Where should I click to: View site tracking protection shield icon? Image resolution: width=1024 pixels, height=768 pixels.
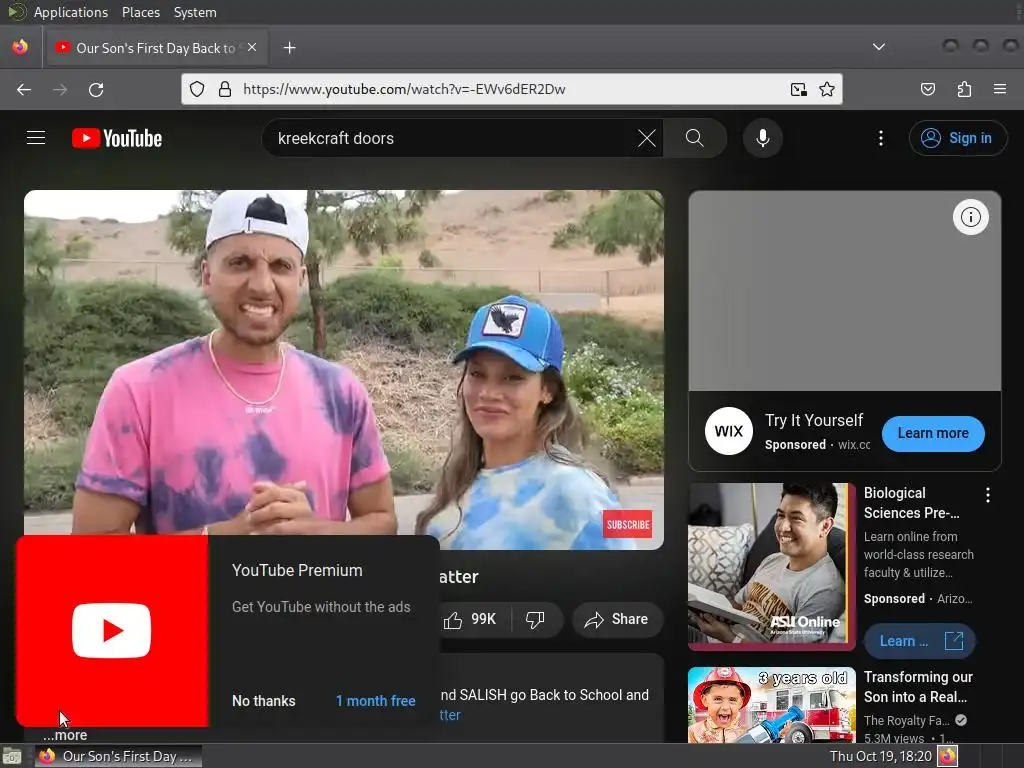[197, 89]
